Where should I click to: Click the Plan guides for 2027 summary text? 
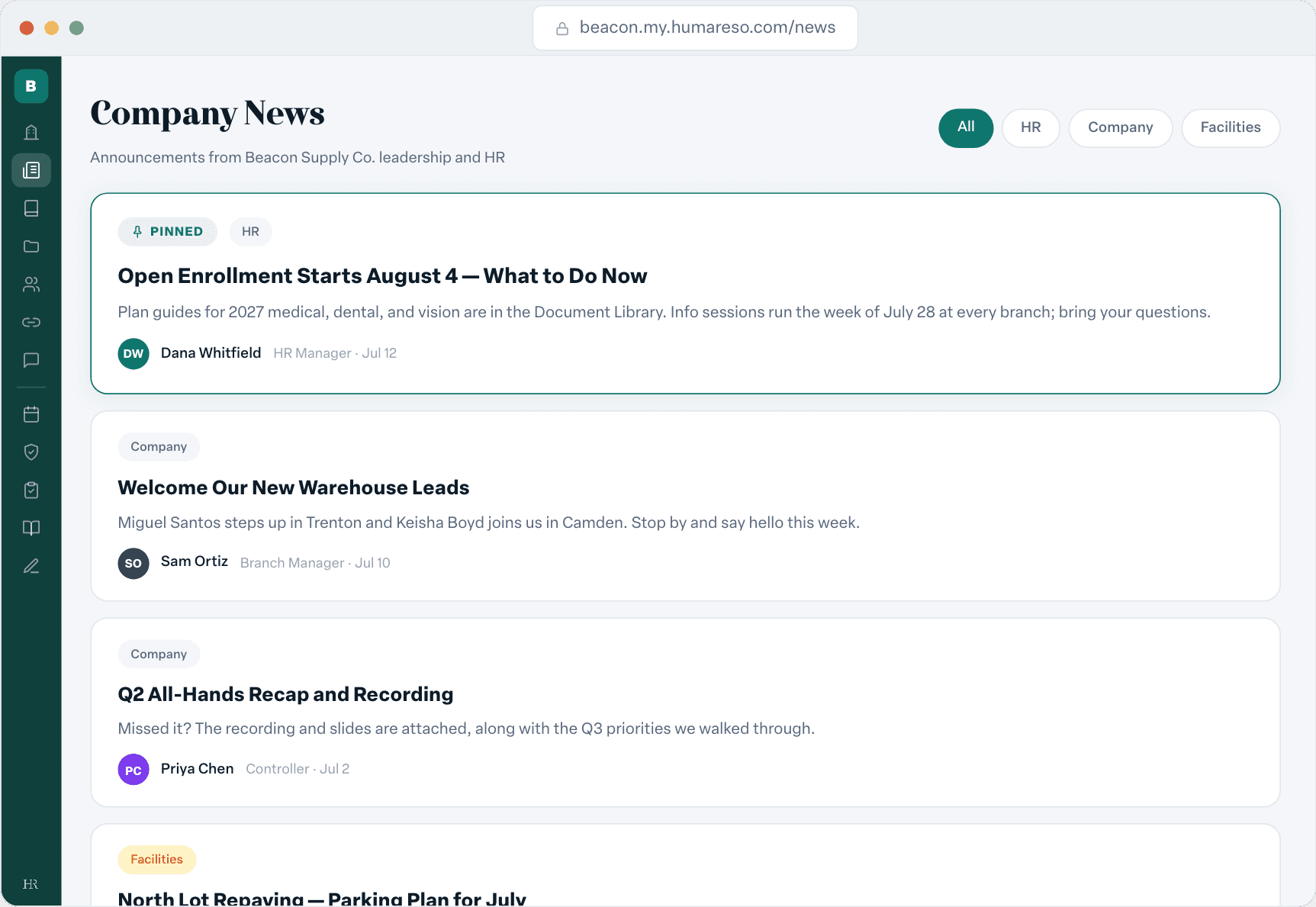[664, 312]
